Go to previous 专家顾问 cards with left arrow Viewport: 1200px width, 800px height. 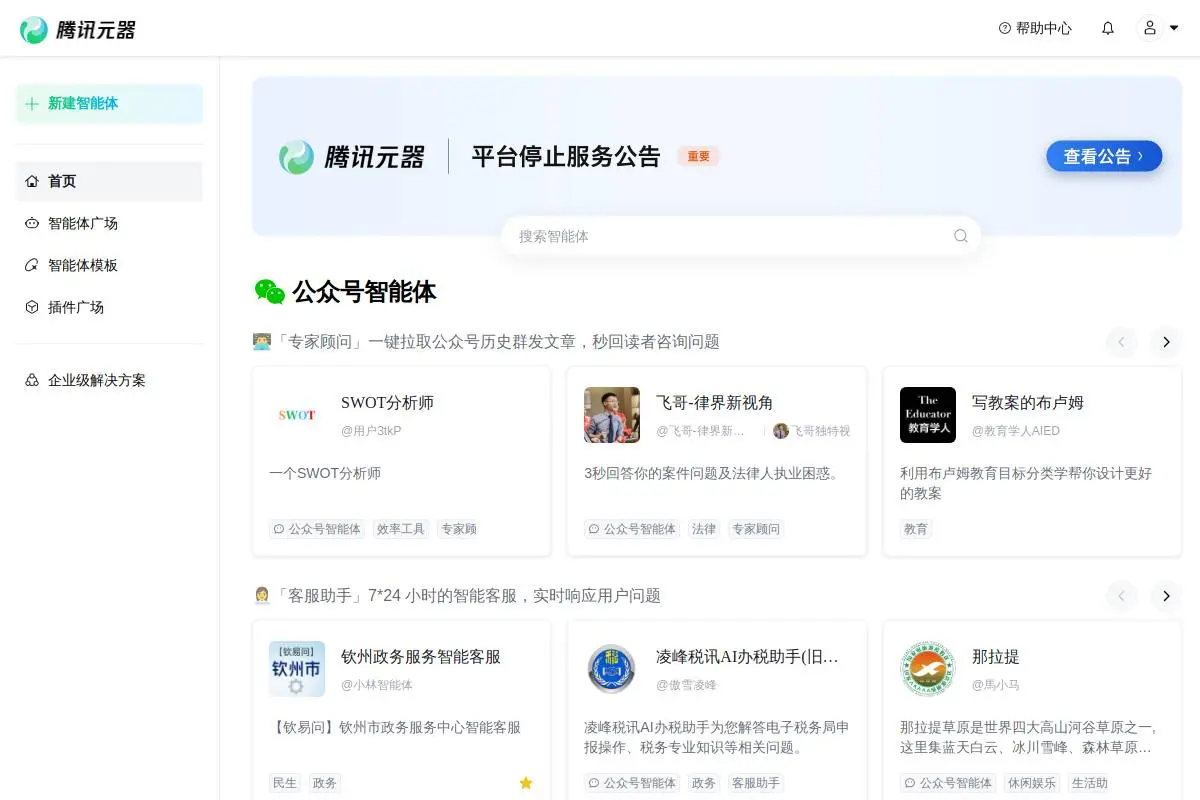point(1121,342)
